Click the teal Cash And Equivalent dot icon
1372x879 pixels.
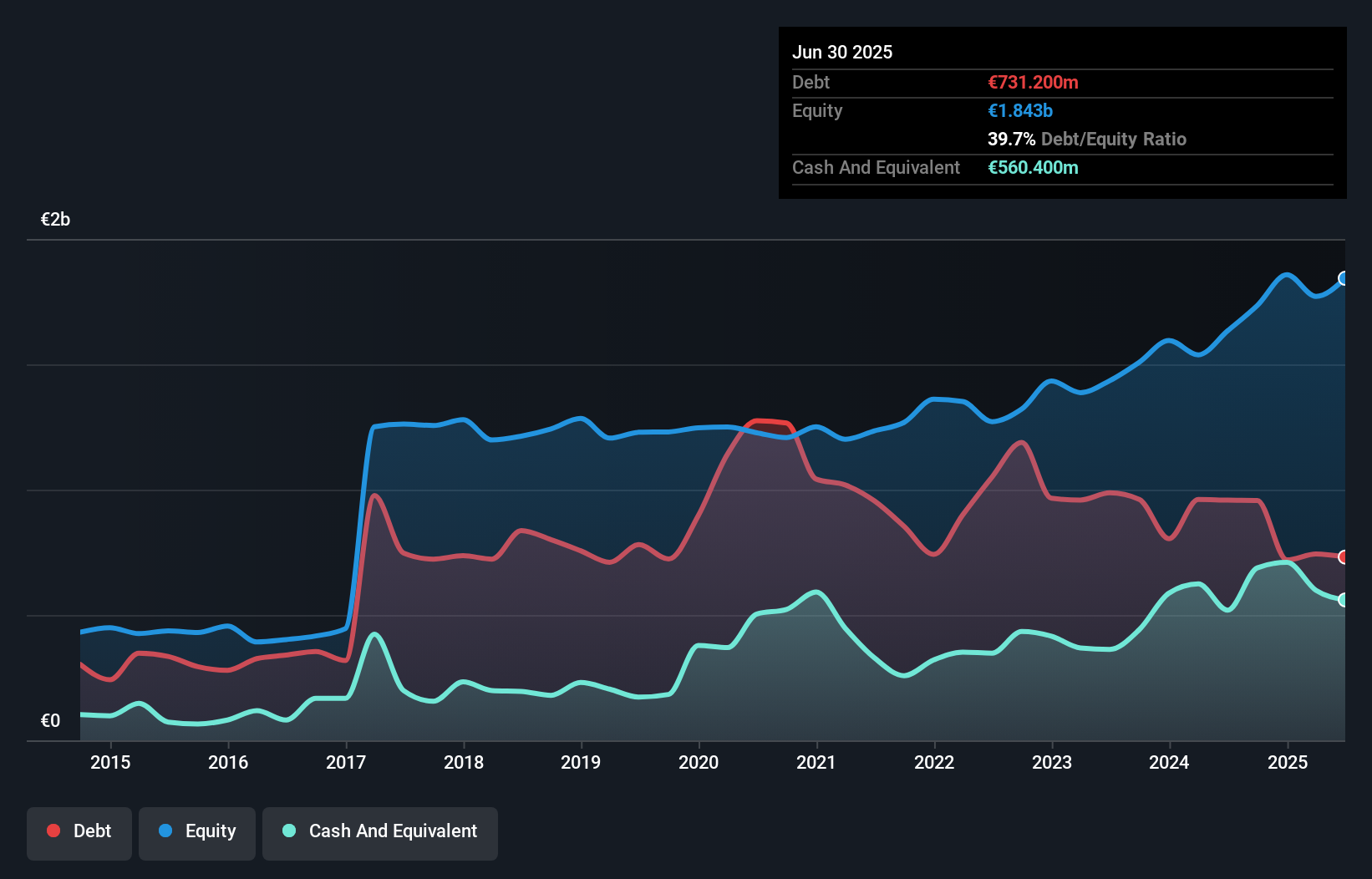coord(288,831)
